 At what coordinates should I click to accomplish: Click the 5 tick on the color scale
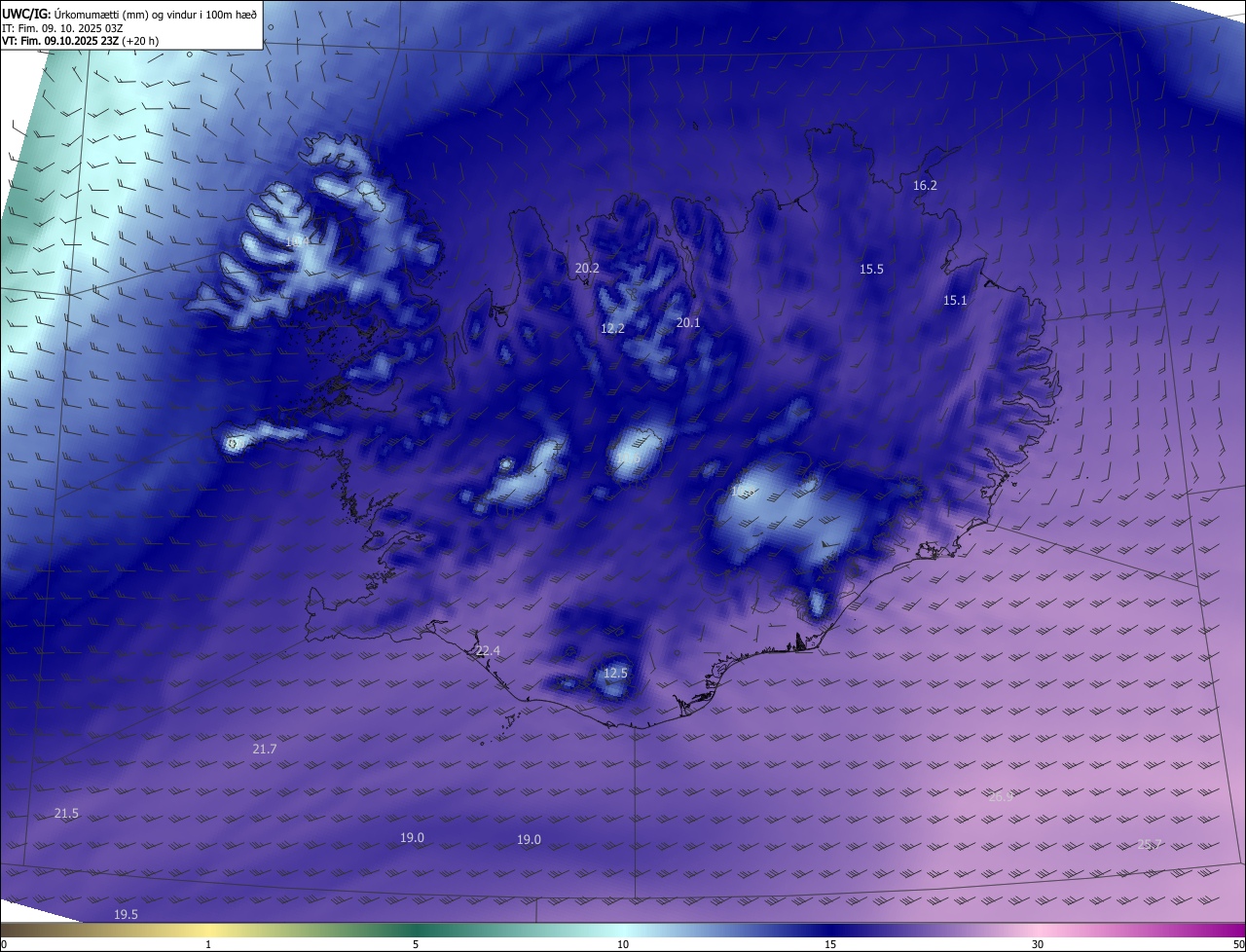[x=416, y=944]
